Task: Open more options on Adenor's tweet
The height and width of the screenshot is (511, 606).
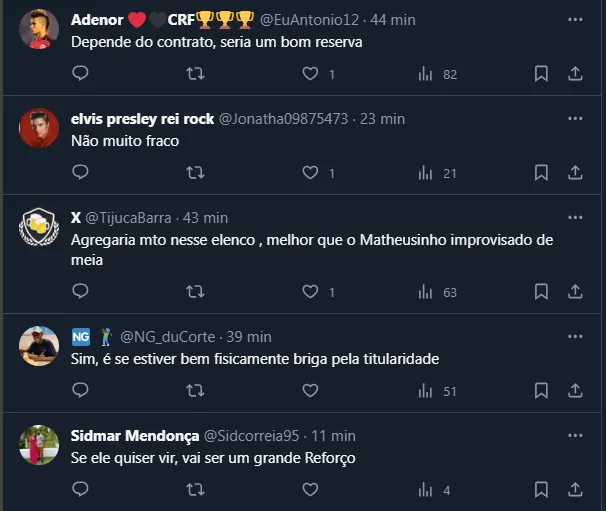Action: [575, 19]
